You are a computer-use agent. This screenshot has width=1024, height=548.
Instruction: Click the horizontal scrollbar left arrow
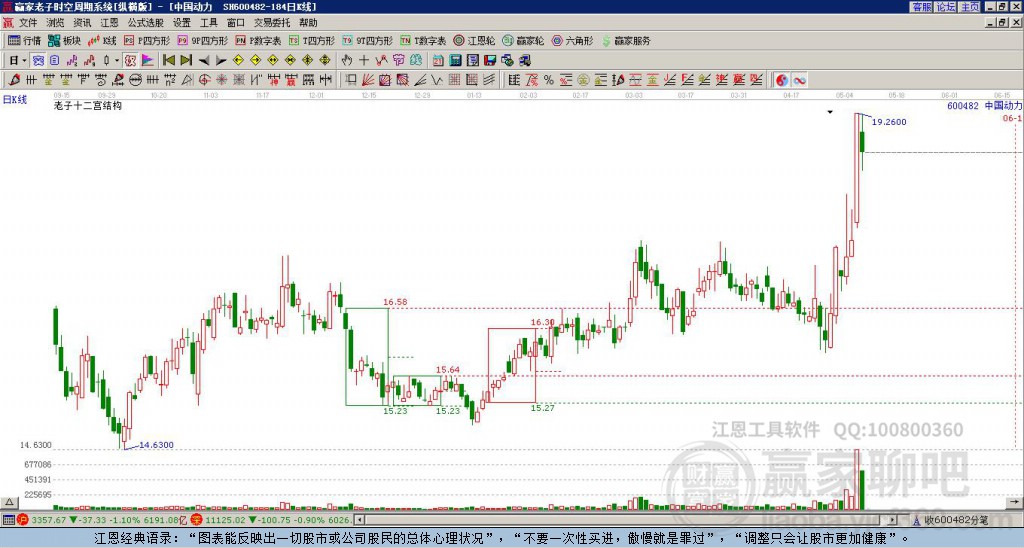(359, 520)
